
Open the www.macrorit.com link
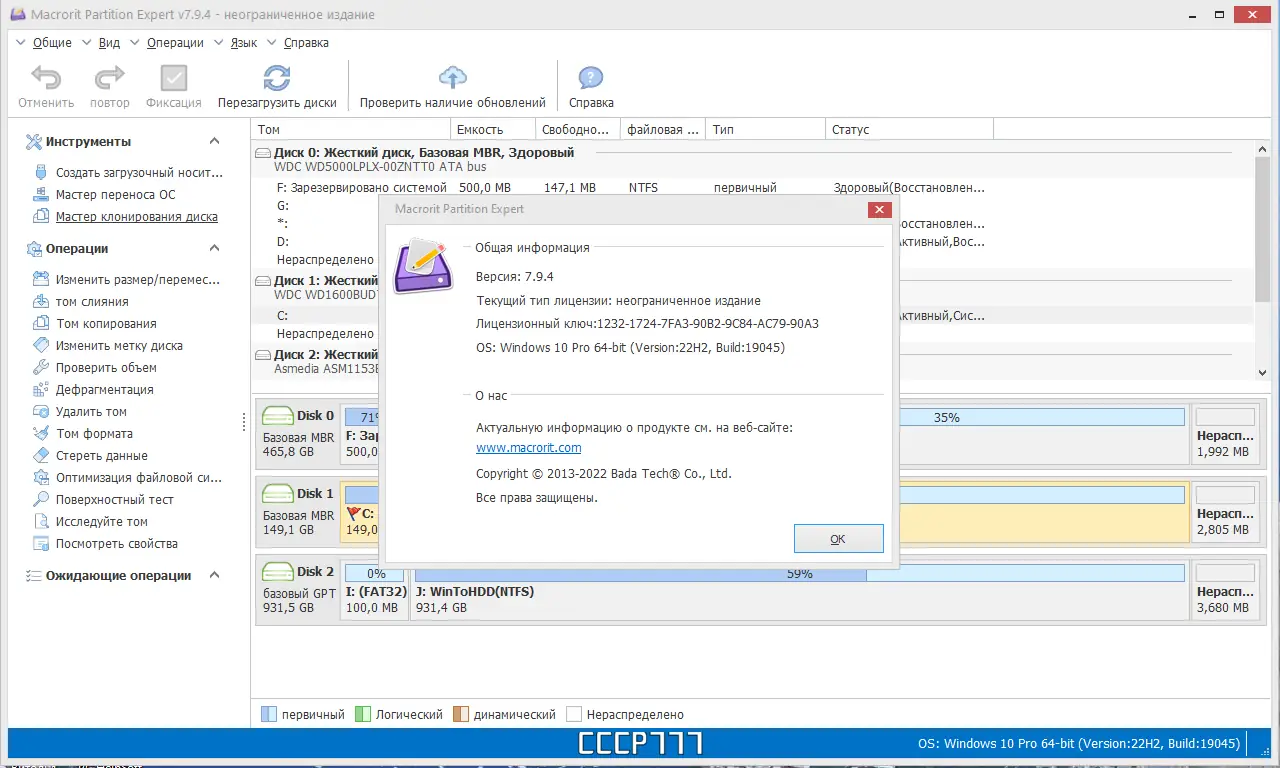[x=528, y=447]
